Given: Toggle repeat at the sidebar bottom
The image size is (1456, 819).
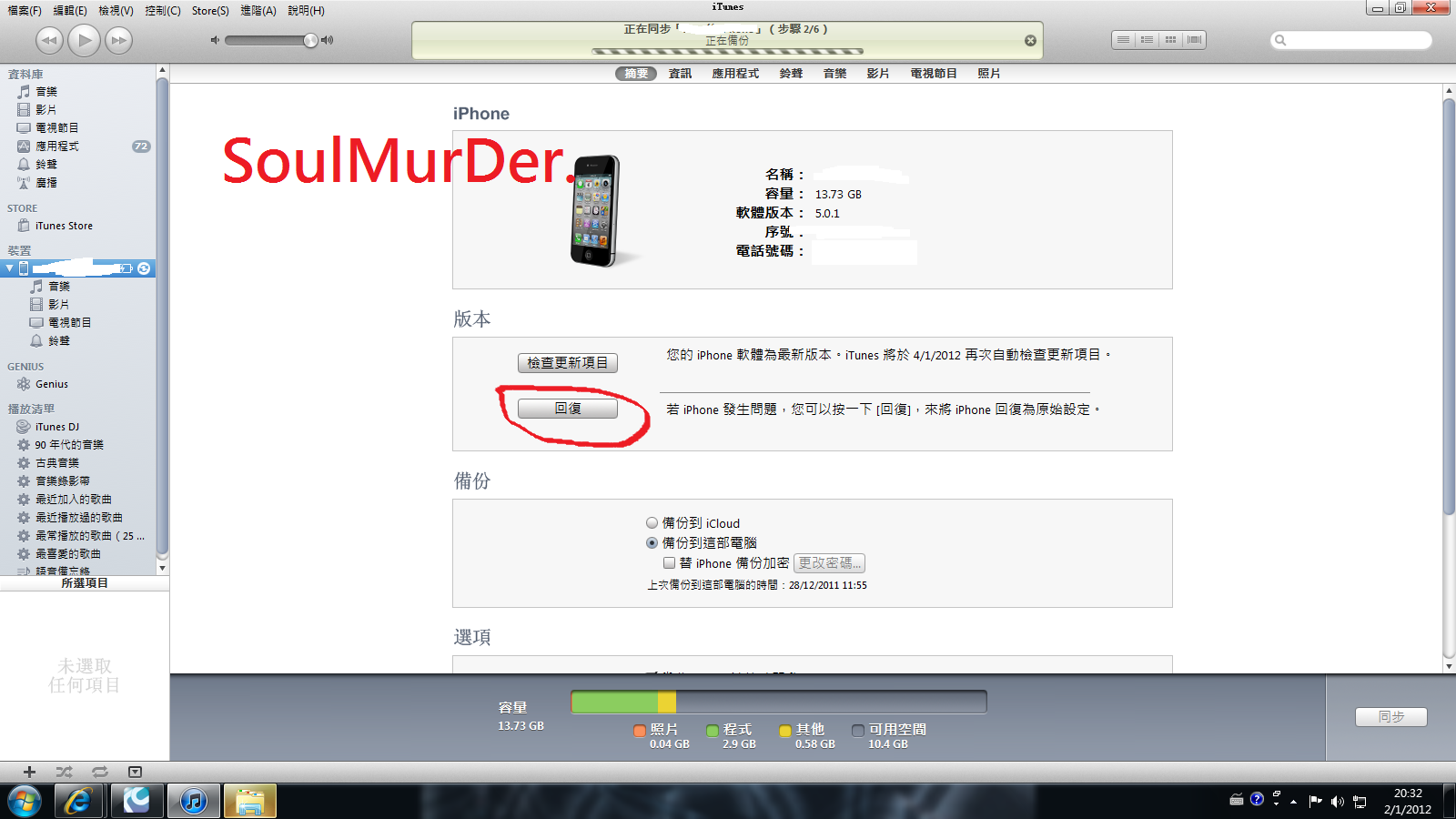Looking at the screenshot, I should pyautogui.click(x=99, y=772).
